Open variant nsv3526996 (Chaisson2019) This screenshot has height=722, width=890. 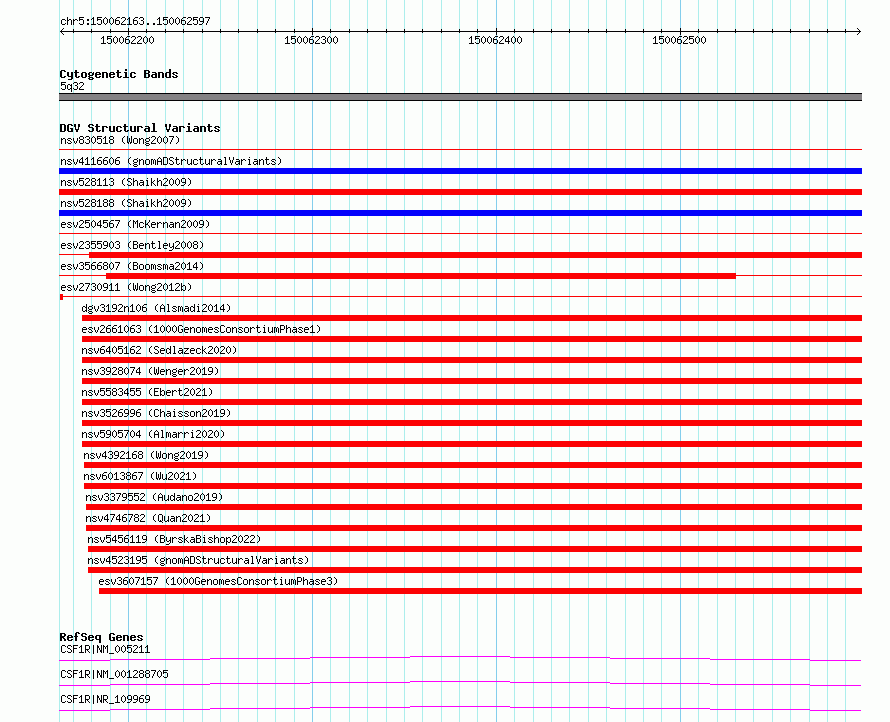coord(156,413)
